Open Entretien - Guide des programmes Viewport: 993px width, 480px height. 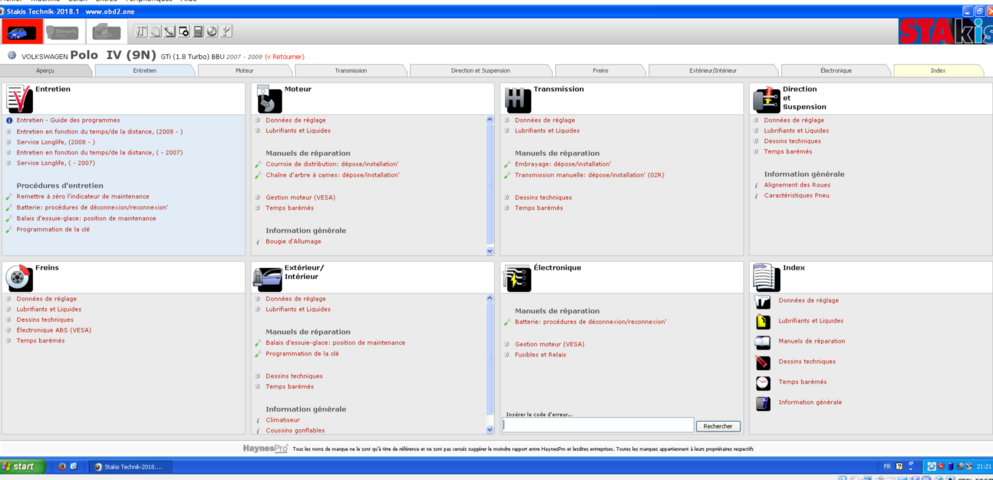68,120
